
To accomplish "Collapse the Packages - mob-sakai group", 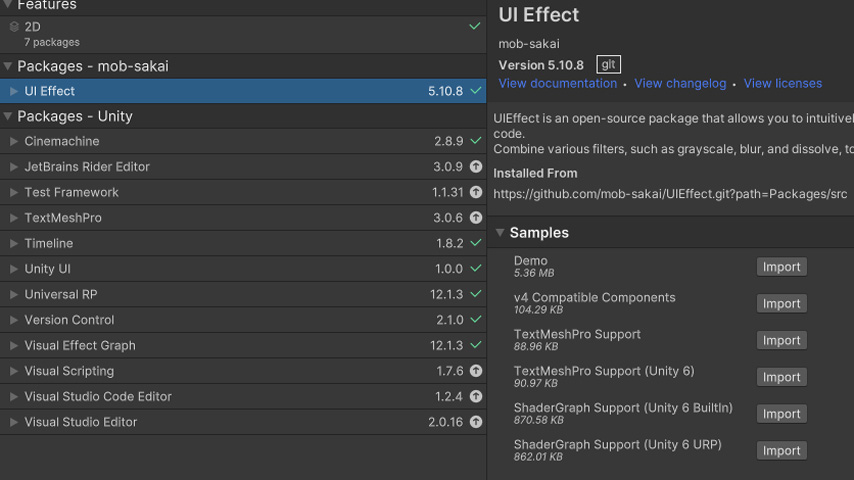I will [8, 66].
